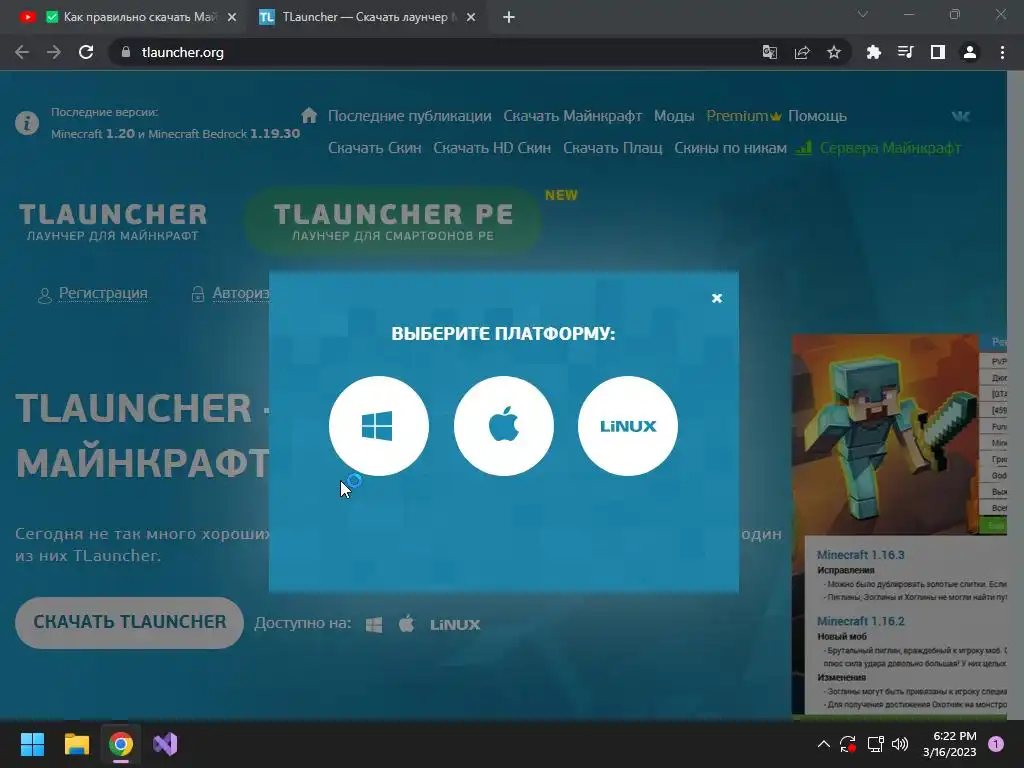Open File Explorer from taskbar
This screenshot has width=1024, height=768.
click(76, 744)
